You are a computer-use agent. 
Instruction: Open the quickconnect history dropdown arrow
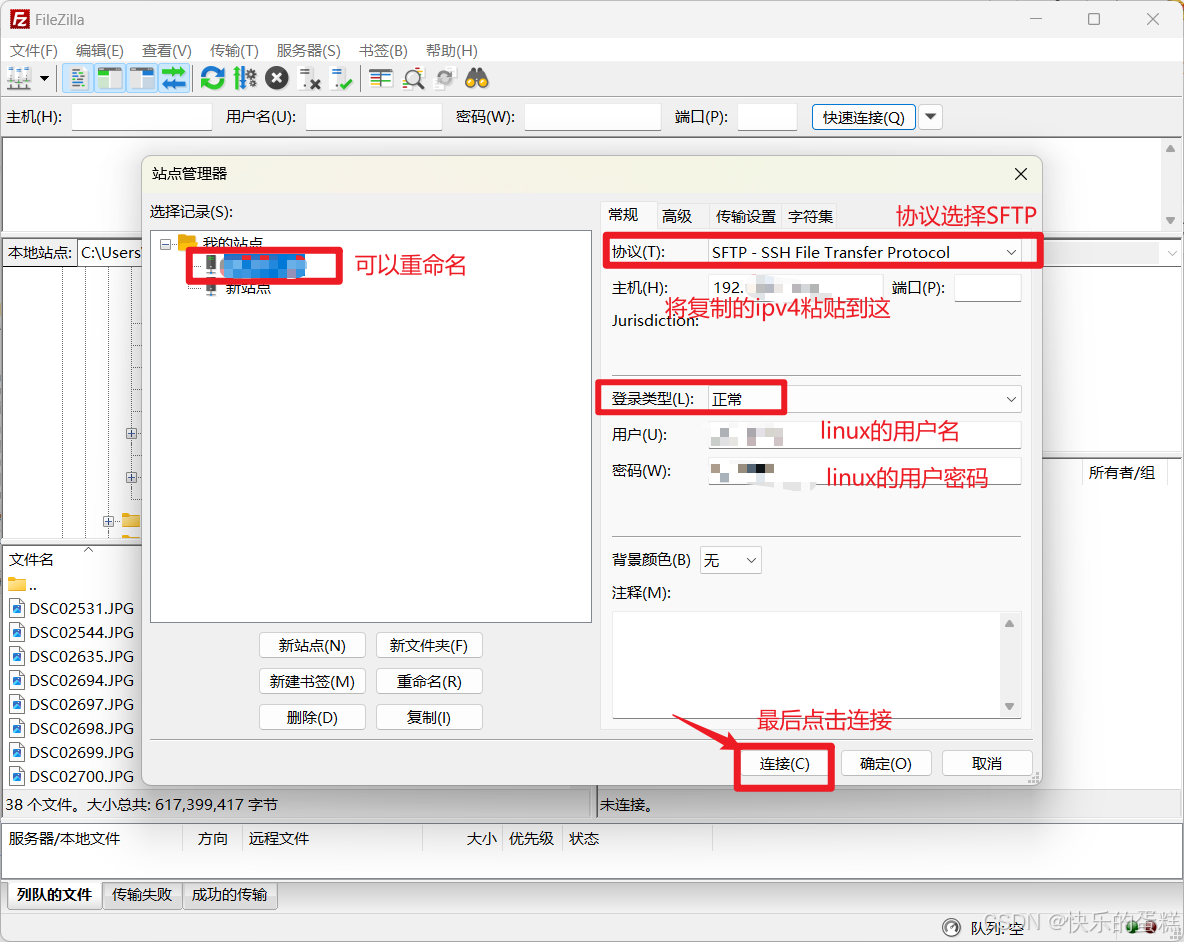click(x=931, y=117)
